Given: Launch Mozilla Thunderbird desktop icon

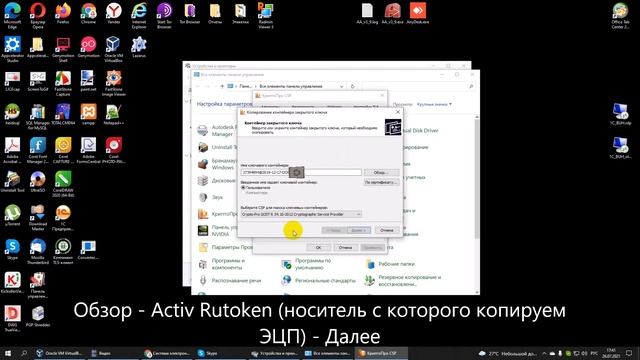Looking at the screenshot, I should pyautogui.click(x=38, y=251).
